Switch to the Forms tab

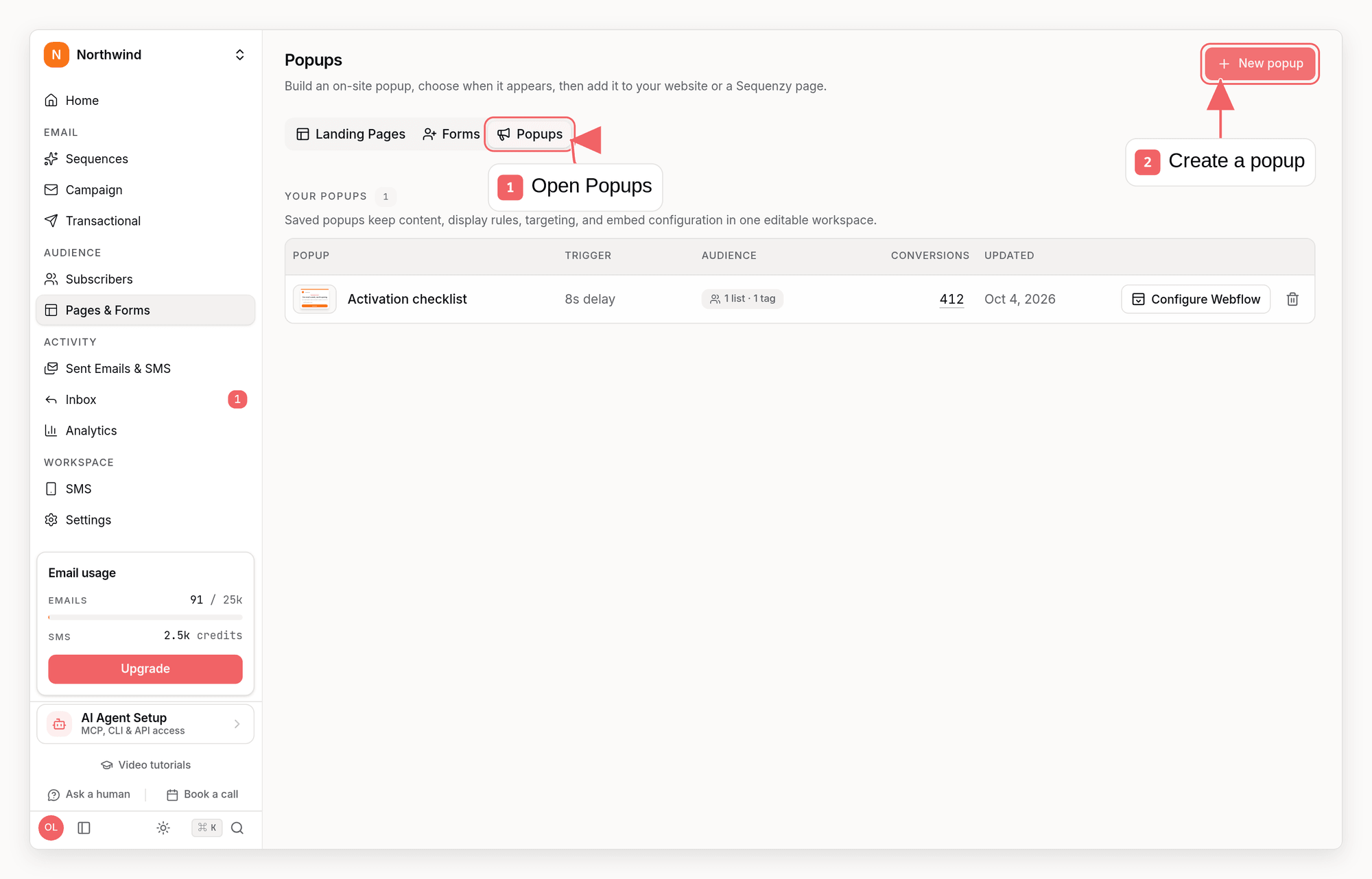click(x=451, y=134)
